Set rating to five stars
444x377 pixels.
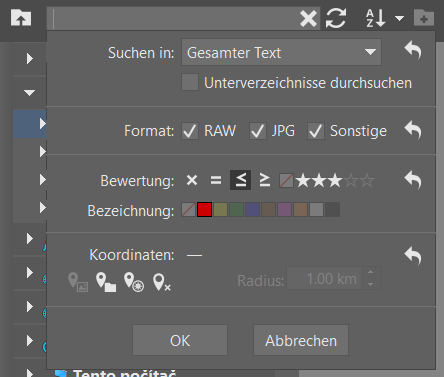click(367, 180)
